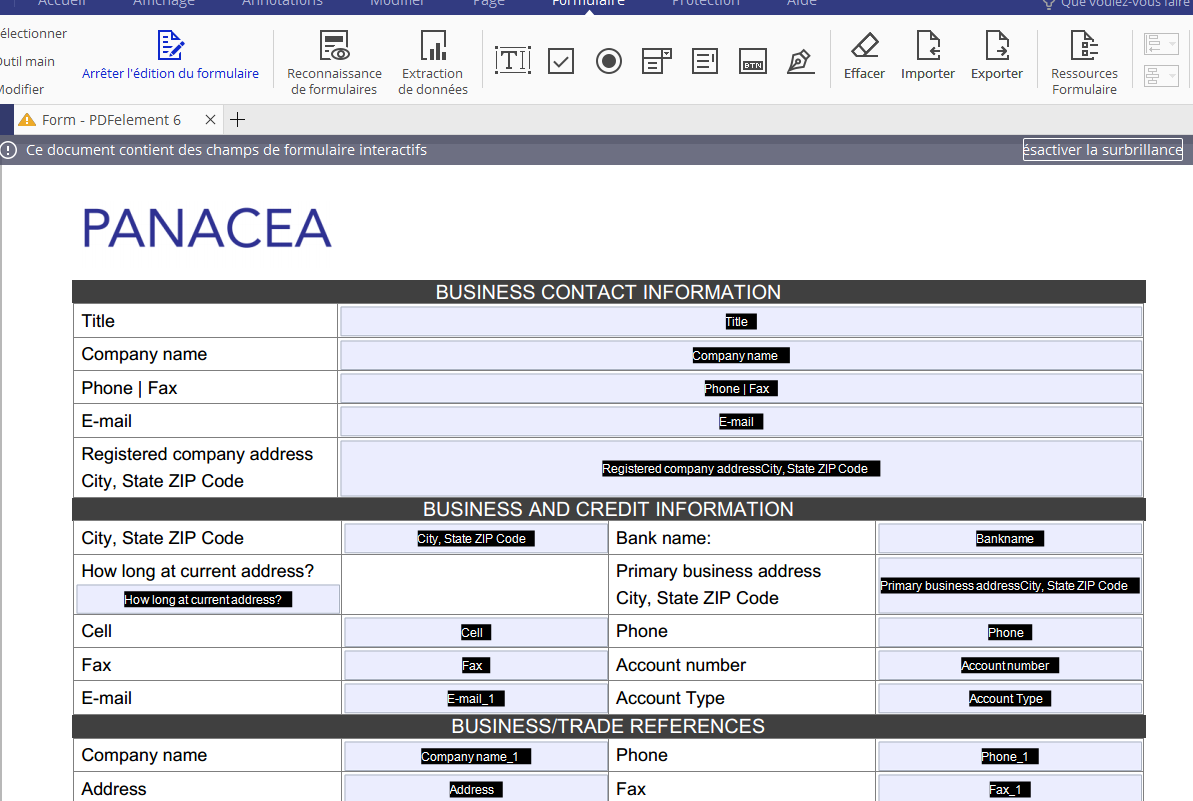Select the checkbox field tool

tap(561, 61)
